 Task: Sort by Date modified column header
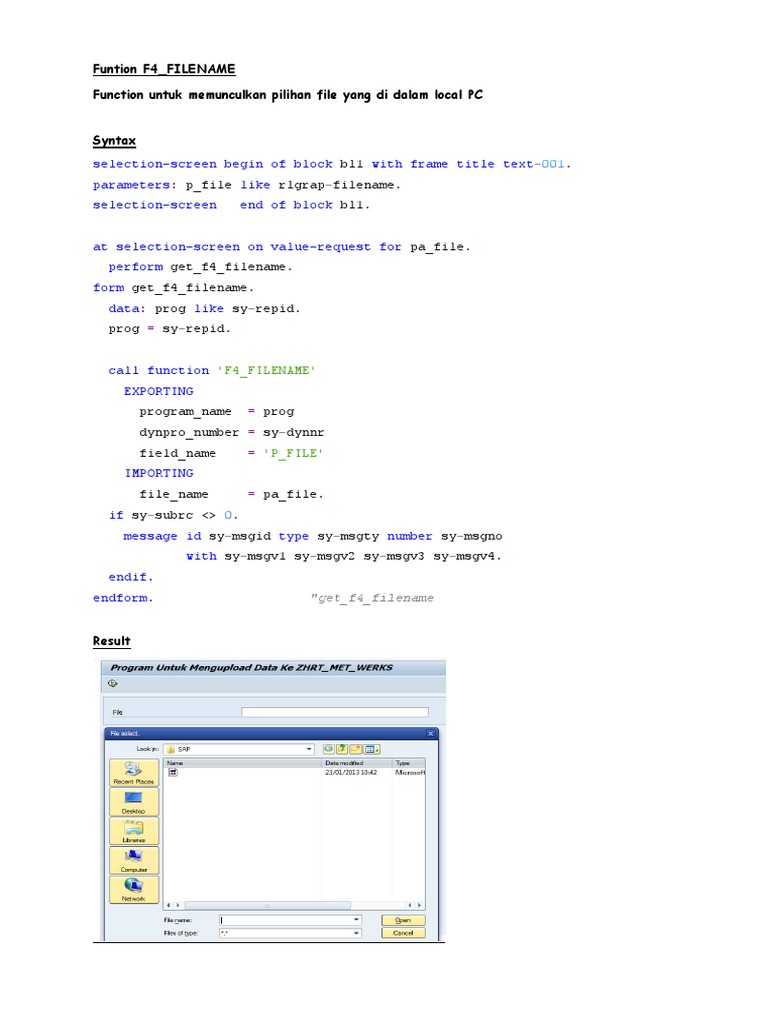pos(357,763)
